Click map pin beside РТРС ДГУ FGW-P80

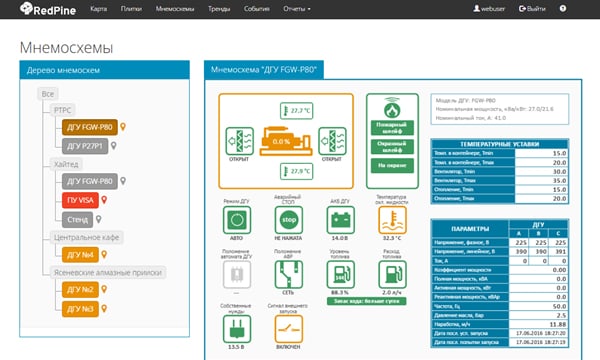click(123, 127)
